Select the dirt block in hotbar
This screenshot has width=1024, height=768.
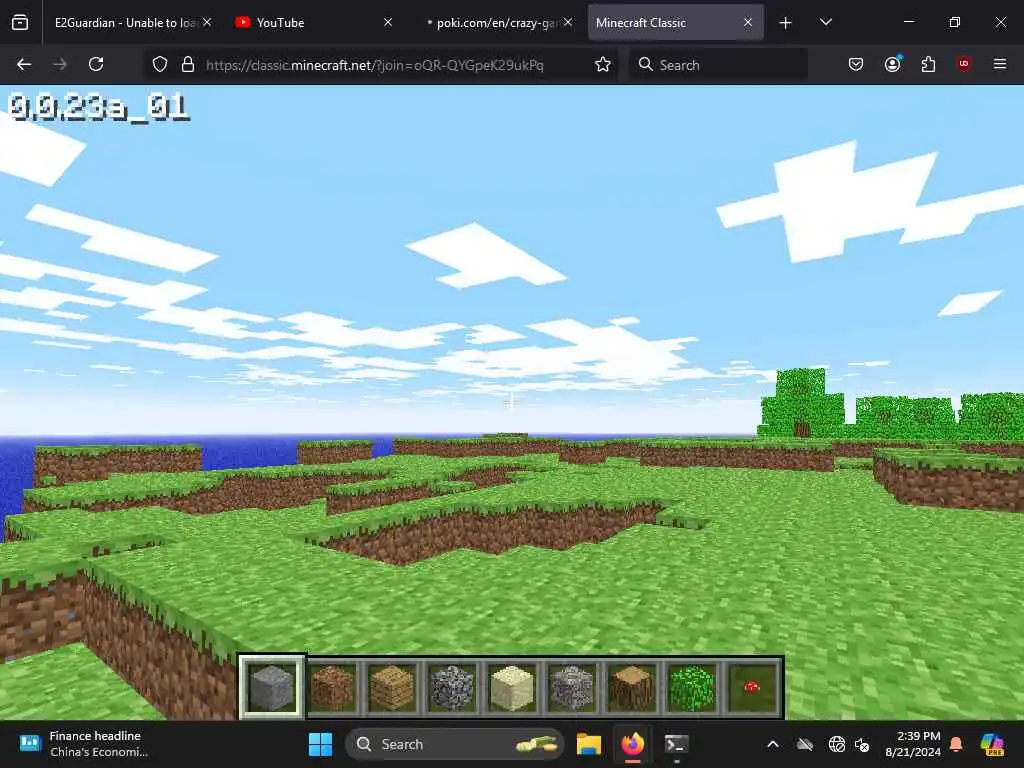[332, 688]
